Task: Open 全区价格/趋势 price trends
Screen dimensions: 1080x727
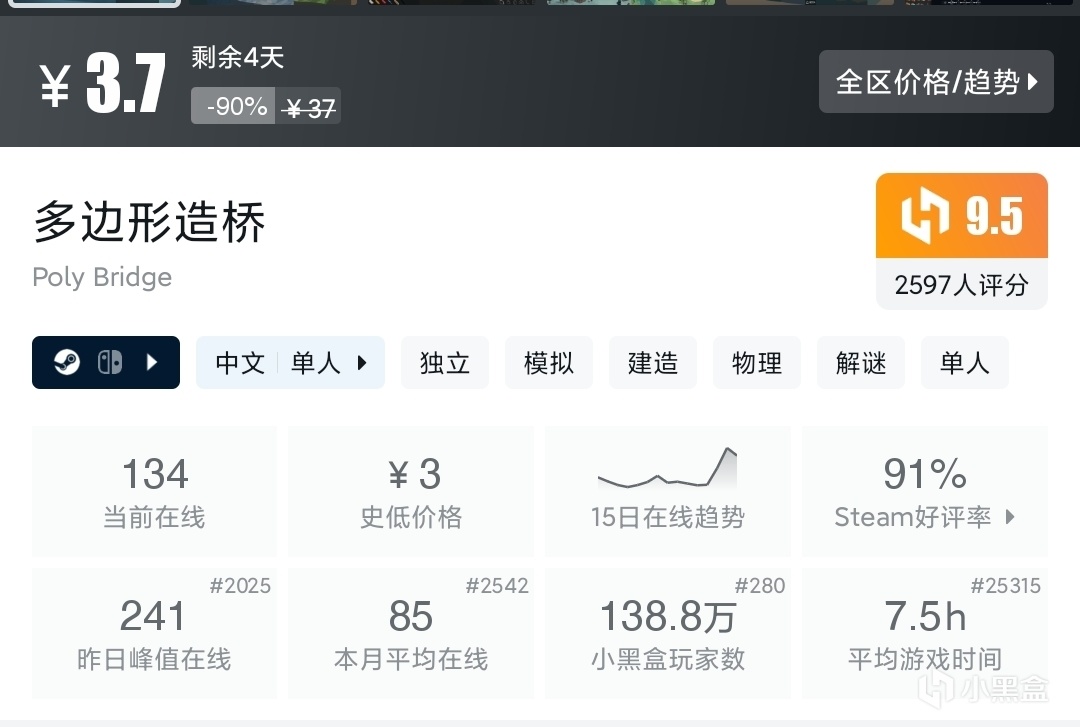Action: point(936,82)
